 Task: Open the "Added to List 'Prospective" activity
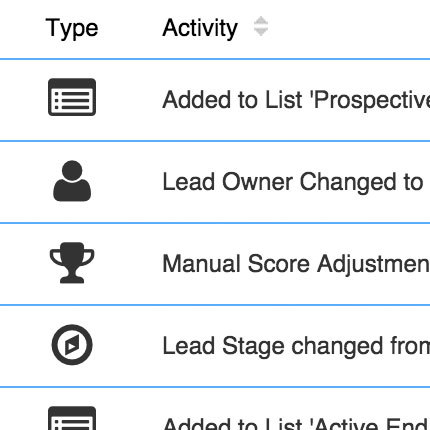coord(296,100)
